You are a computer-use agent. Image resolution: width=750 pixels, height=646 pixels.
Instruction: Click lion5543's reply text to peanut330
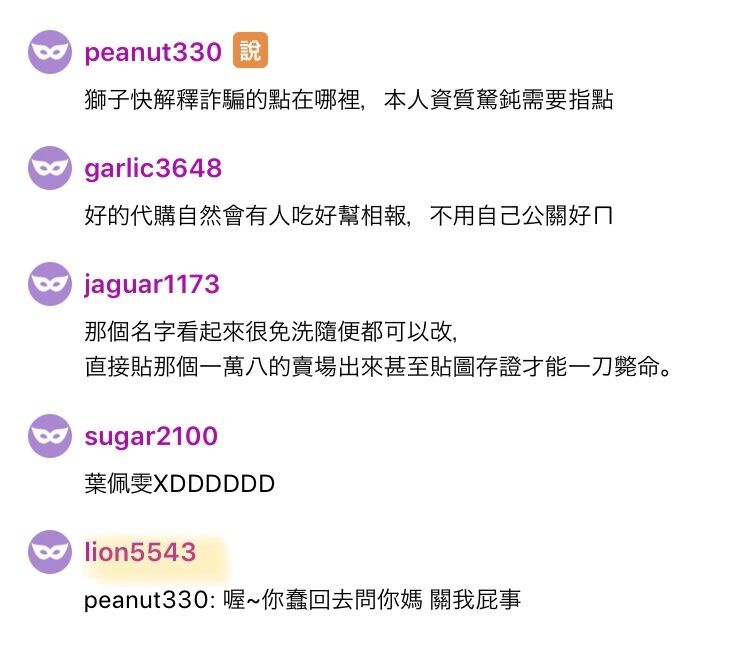(x=302, y=600)
